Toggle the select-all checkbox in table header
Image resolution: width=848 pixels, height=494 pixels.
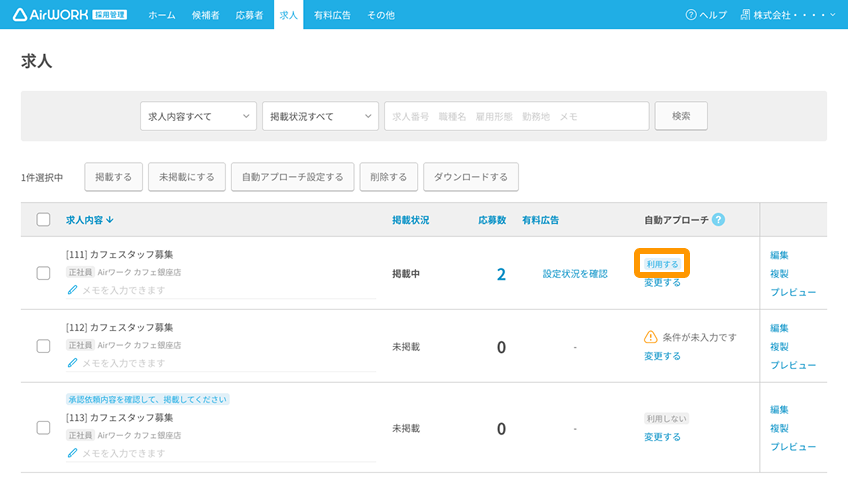43,220
